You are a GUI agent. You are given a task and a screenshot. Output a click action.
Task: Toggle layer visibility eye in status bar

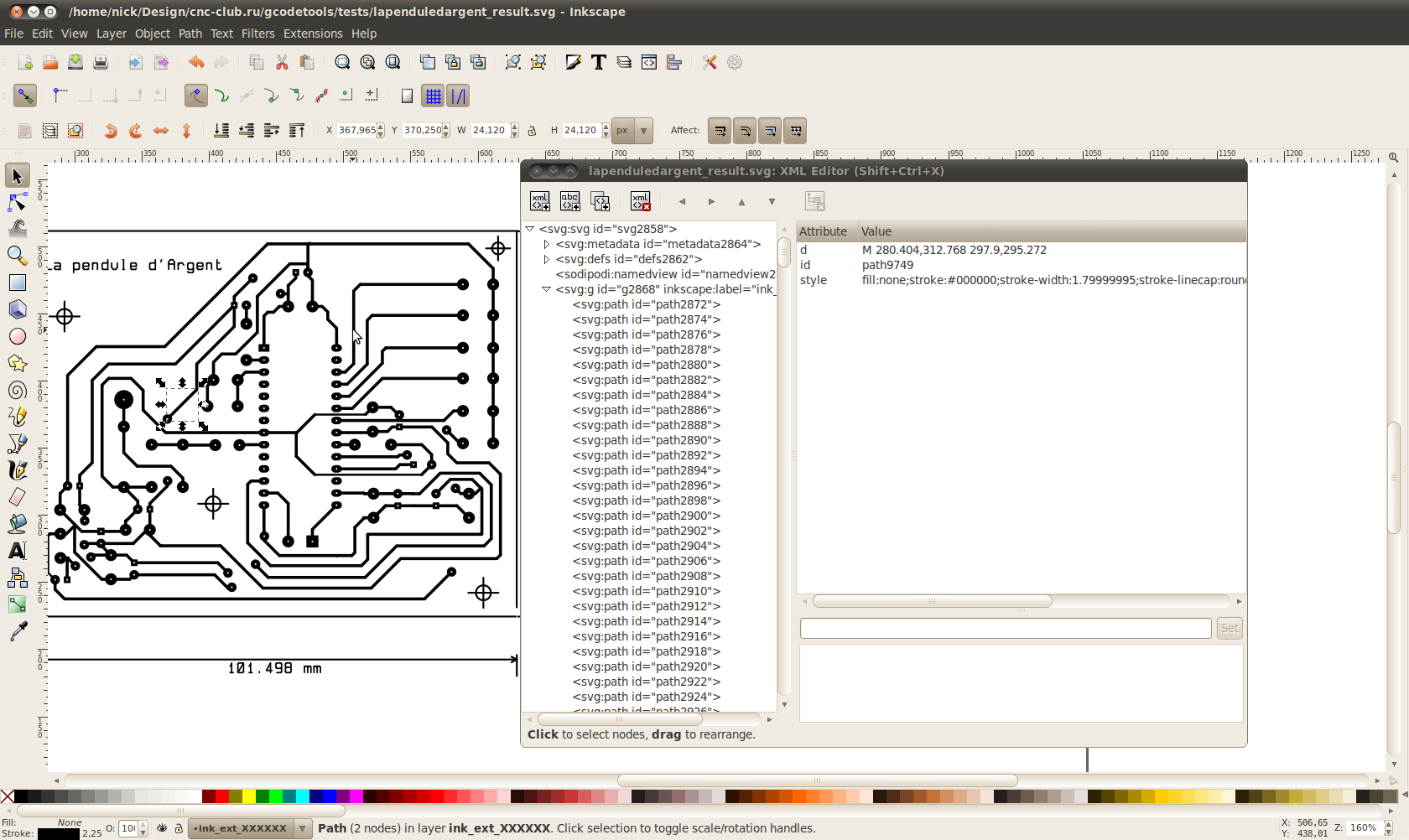[x=162, y=828]
